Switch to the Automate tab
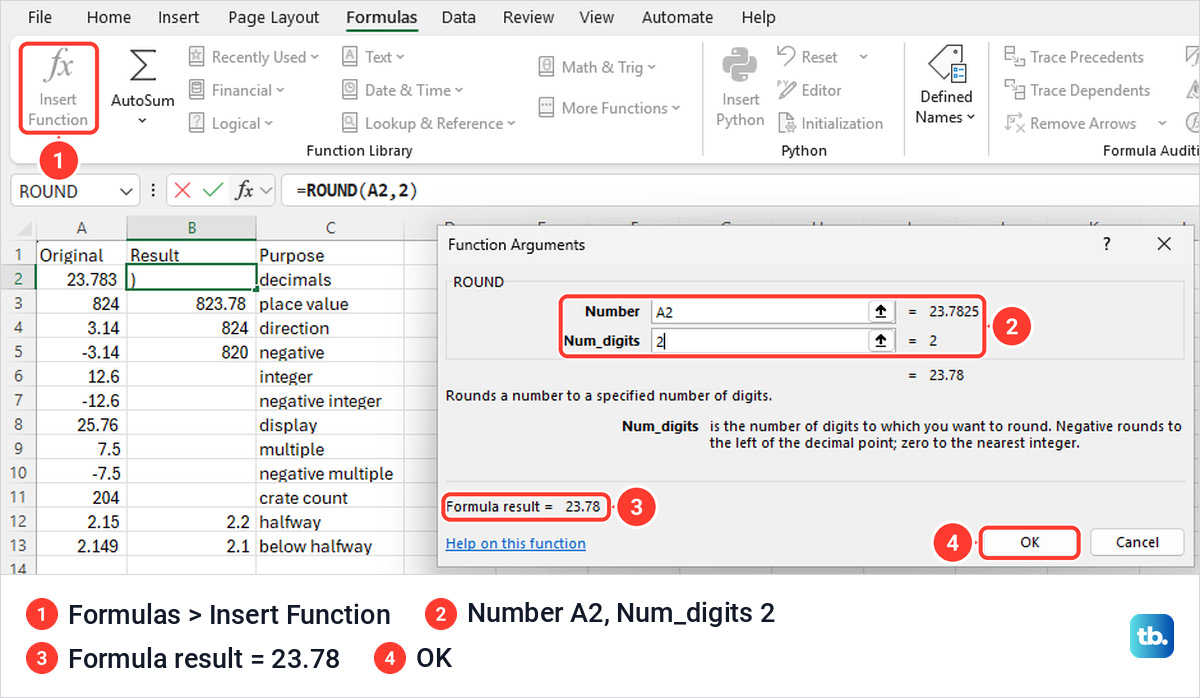The width and height of the screenshot is (1200, 698). click(x=678, y=17)
